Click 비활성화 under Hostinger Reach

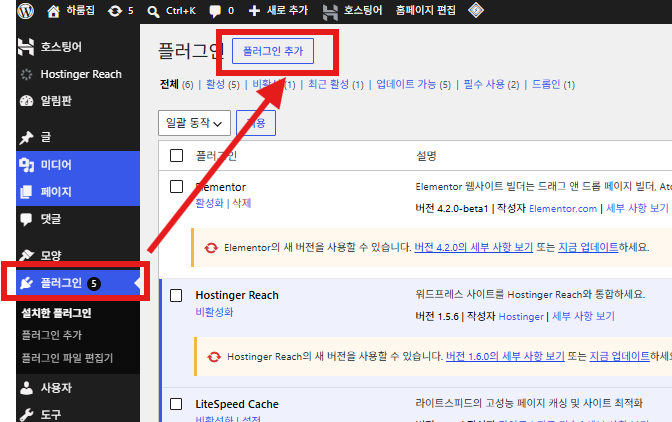pos(214,312)
